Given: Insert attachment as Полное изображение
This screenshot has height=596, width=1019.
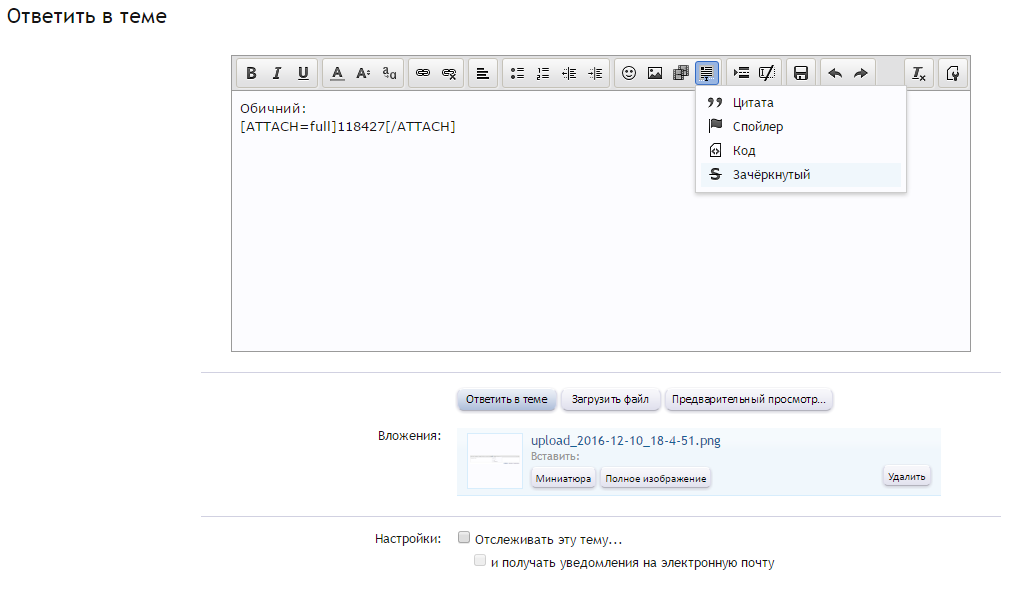Looking at the screenshot, I should tap(656, 478).
